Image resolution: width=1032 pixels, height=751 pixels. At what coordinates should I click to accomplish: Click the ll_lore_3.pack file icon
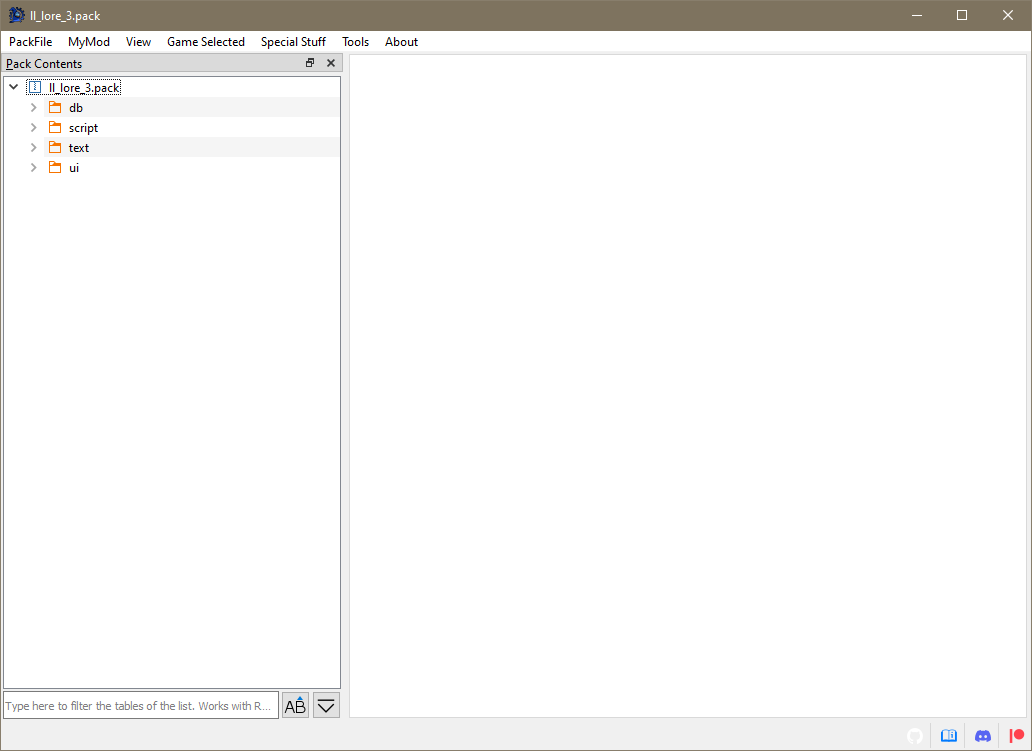pyautogui.click(x=35, y=87)
